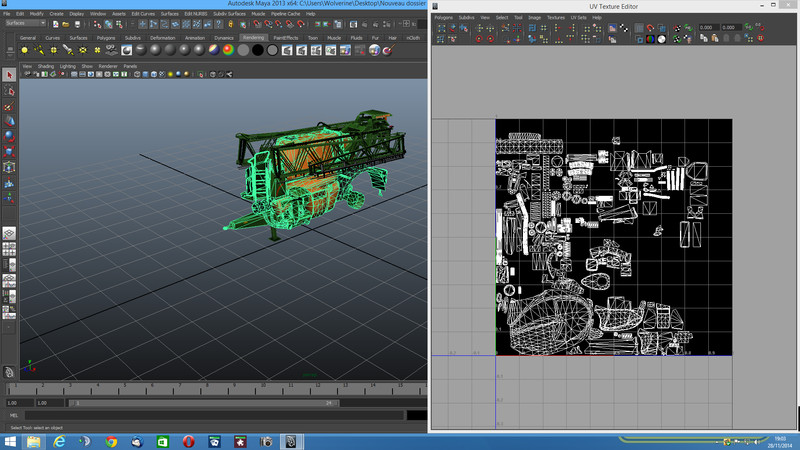Open the Polygons menu in UV Texture Editor

tap(444, 18)
